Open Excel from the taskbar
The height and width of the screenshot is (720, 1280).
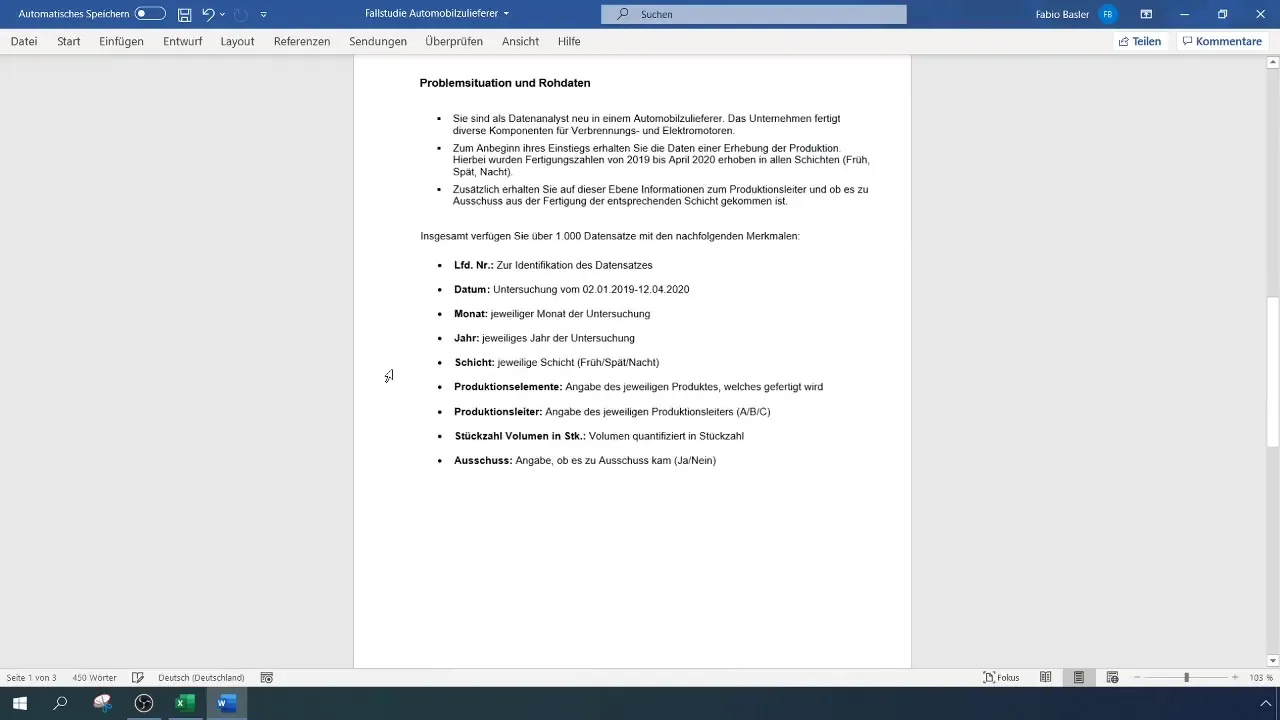[185, 703]
